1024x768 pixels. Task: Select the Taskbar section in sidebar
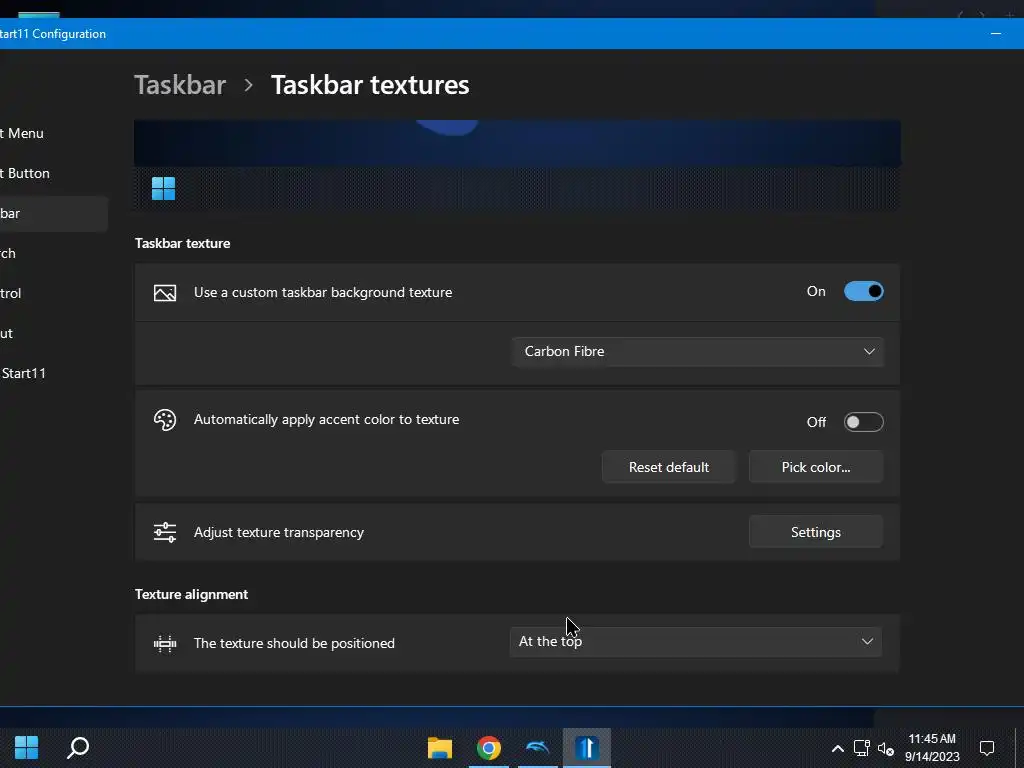point(54,214)
